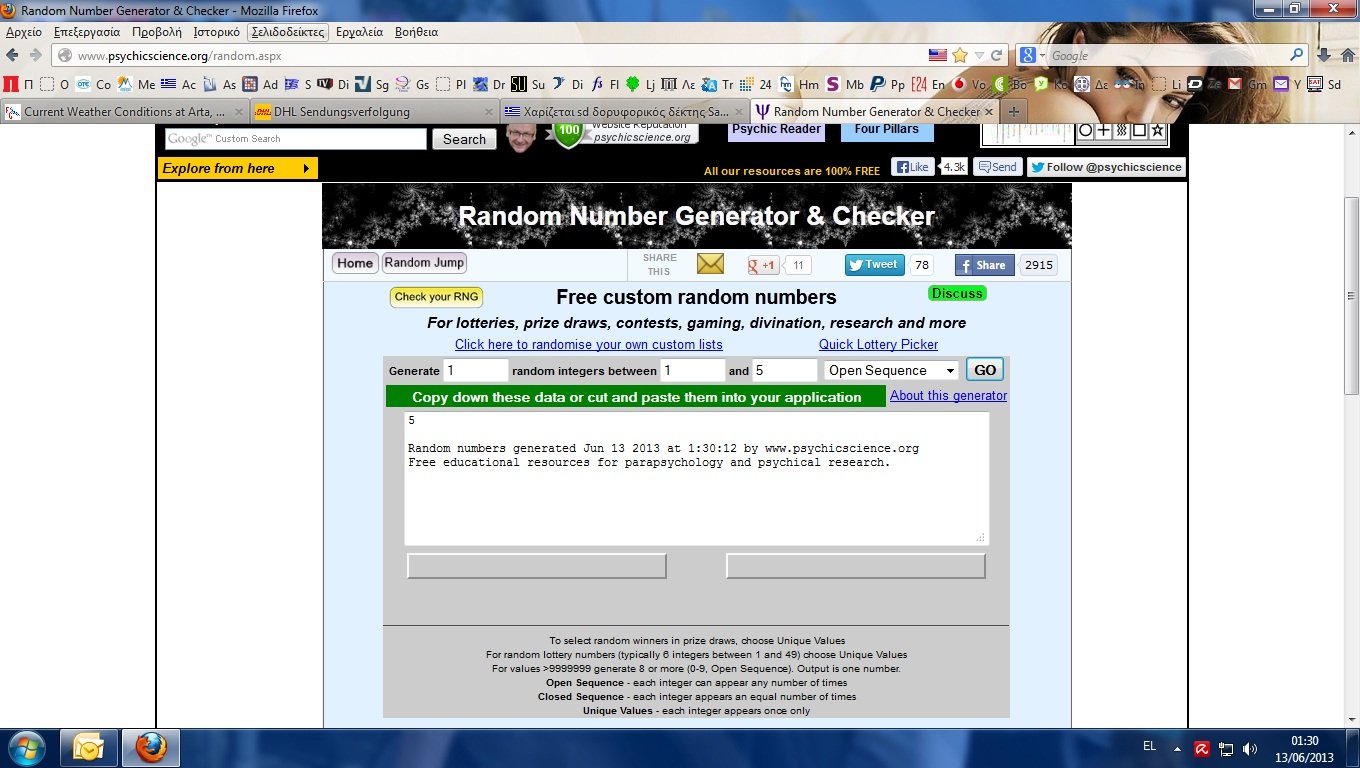Switch to the DHL Sendungsverfolgung tab
The image size is (1360, 768).
point(372,112)
